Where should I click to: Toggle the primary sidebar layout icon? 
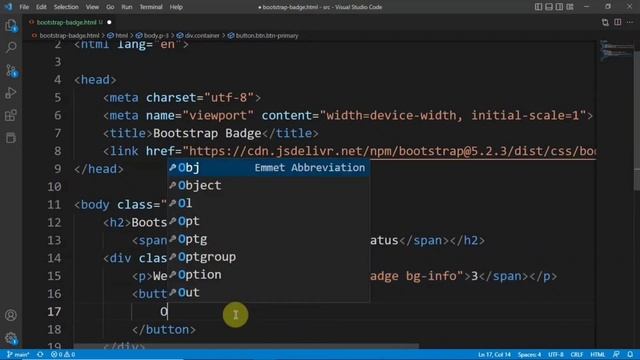tap(538, 7)
